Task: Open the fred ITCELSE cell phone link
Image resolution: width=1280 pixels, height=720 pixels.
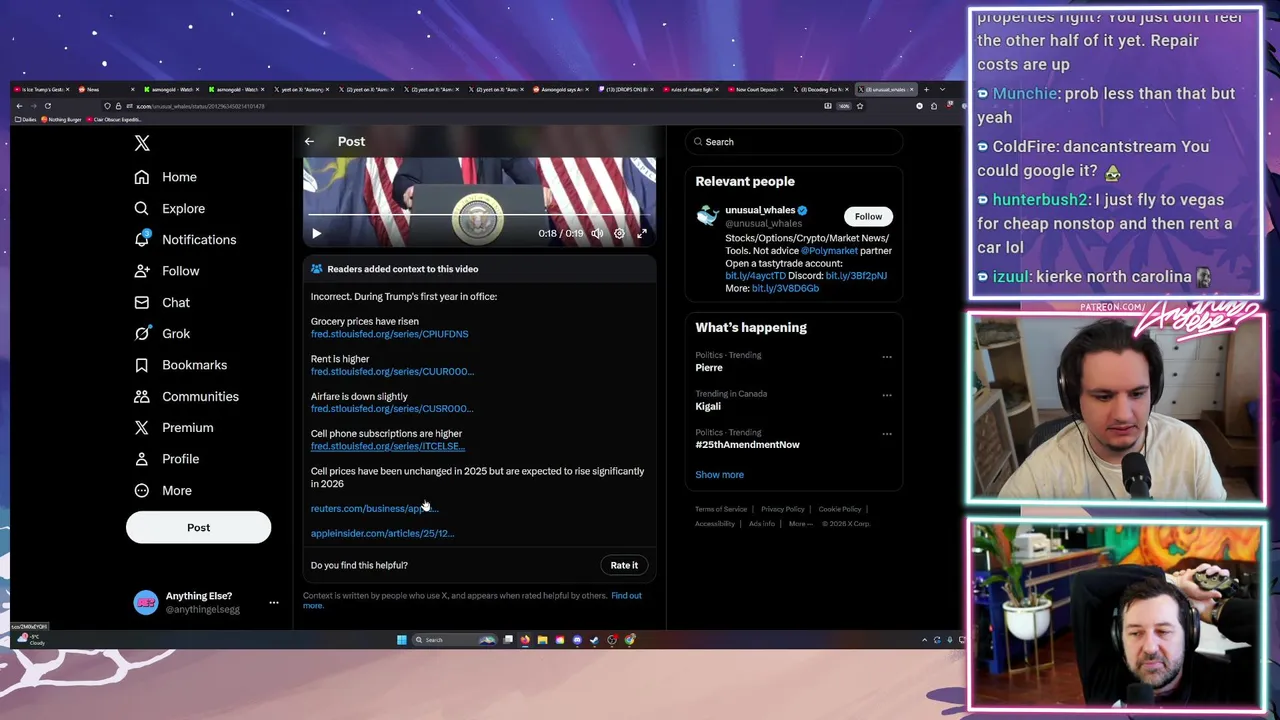Action: [387, 446]
